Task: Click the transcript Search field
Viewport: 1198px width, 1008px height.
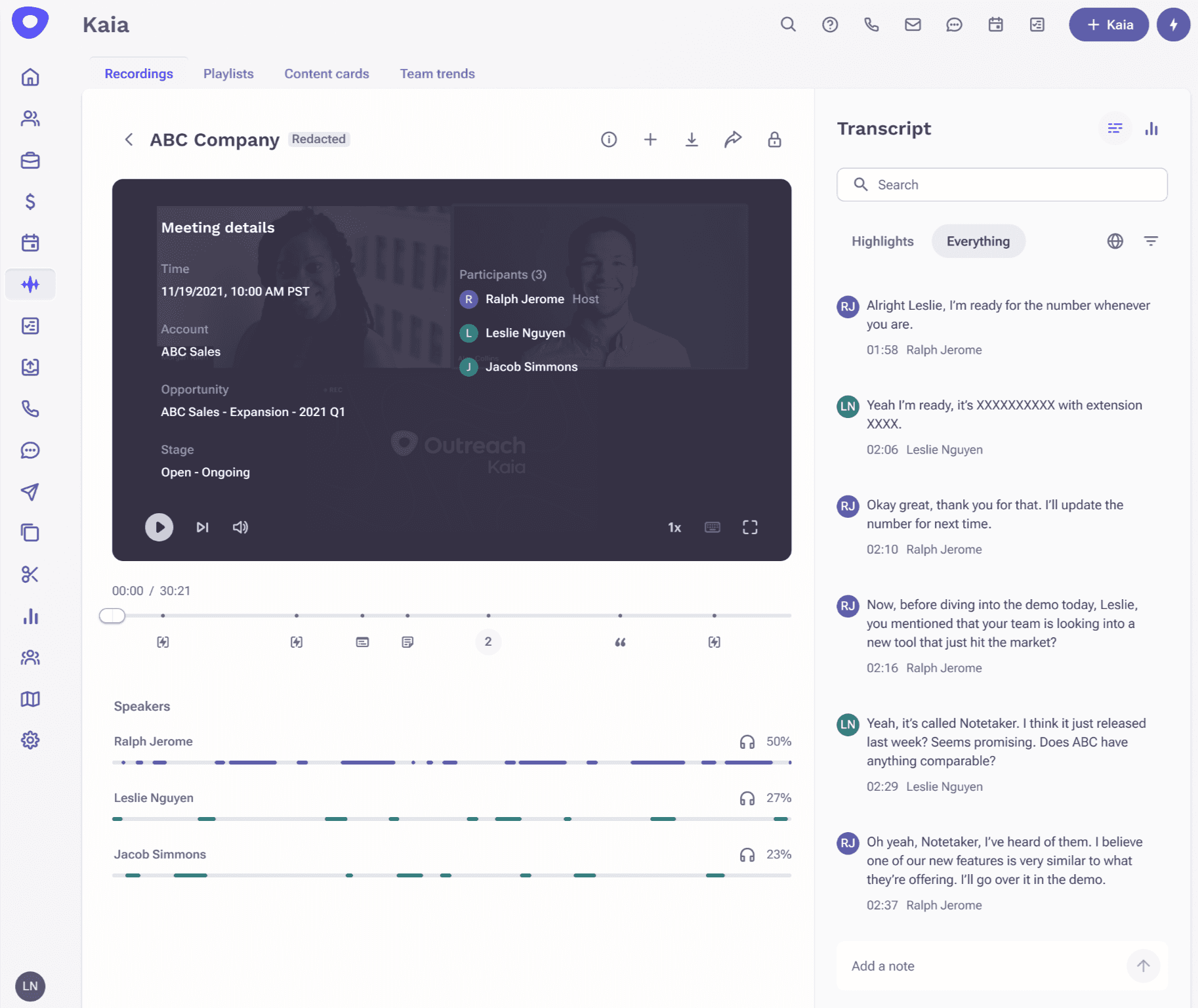Action: tap(1002, 185)
